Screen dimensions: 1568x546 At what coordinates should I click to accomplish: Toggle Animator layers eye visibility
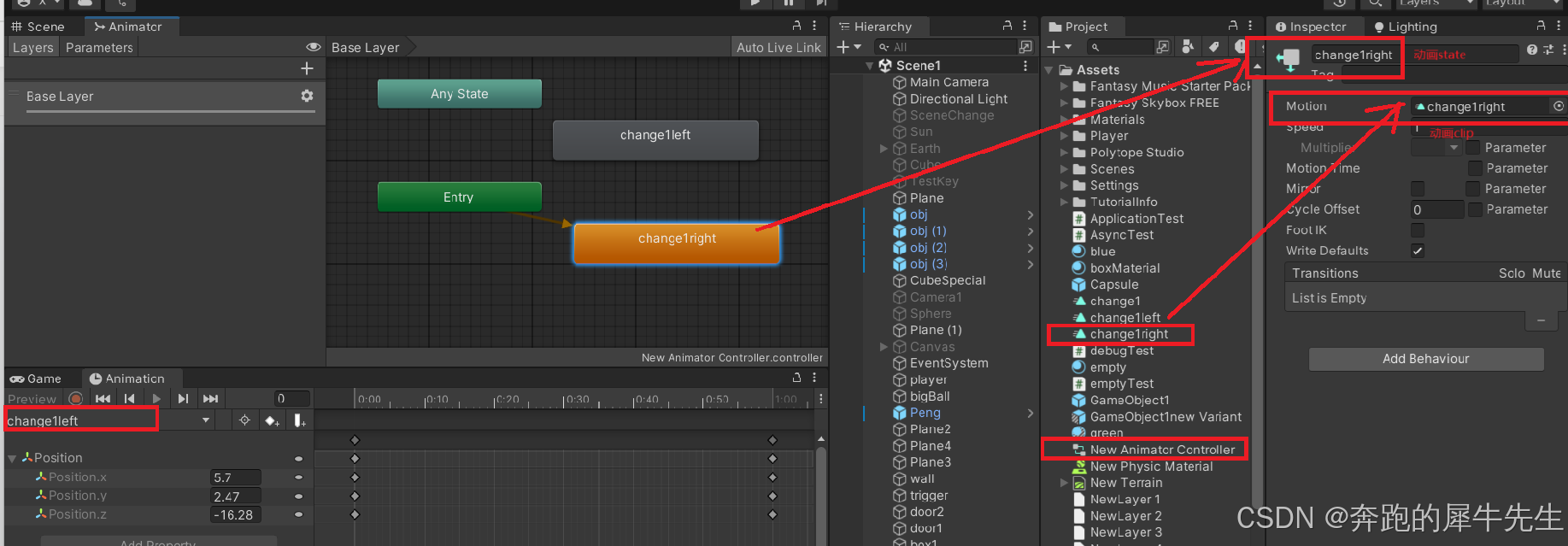(314, 47)
